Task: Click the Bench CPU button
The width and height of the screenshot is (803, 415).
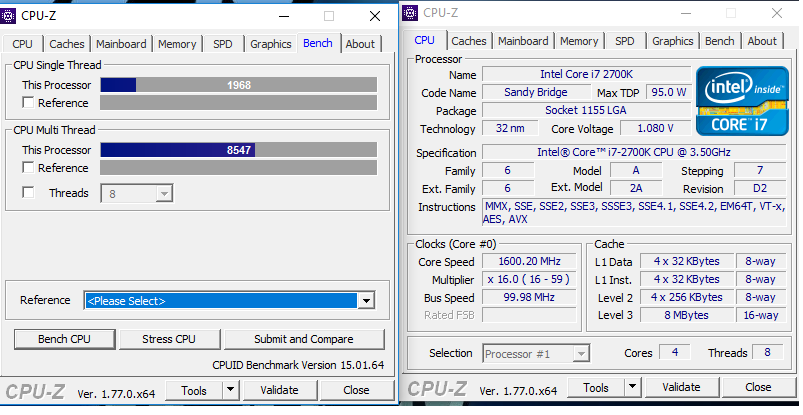Action: point(65,339)
